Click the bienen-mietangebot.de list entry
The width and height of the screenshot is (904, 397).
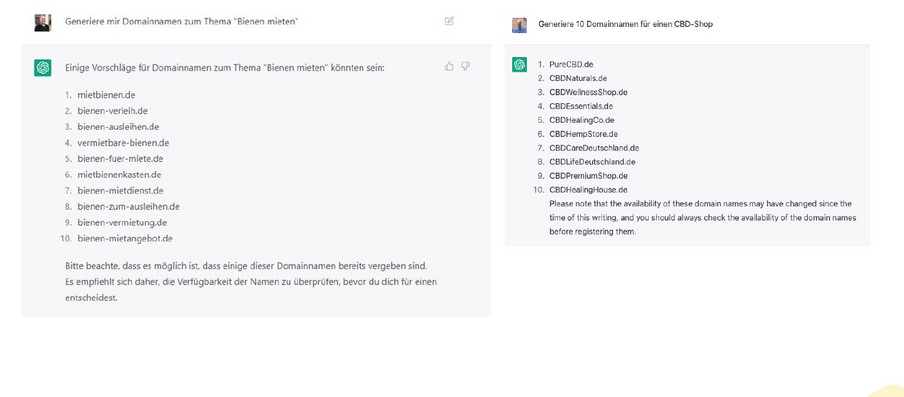pos(125,238)
